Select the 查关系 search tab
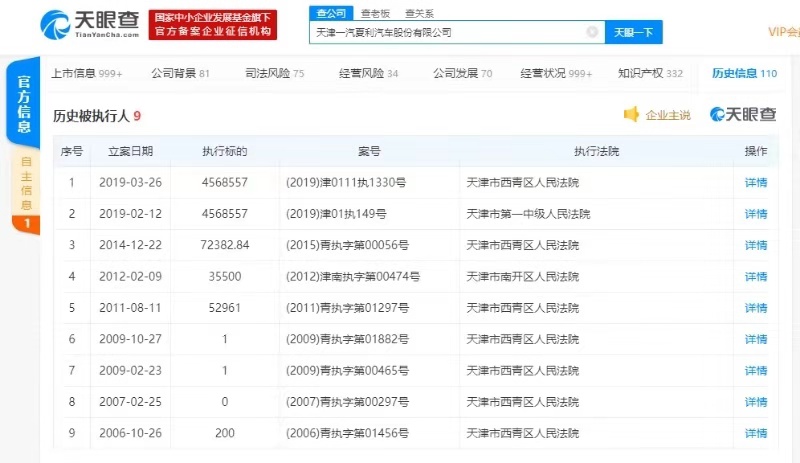This screenshot has width=800, height=463. [419, 14]
